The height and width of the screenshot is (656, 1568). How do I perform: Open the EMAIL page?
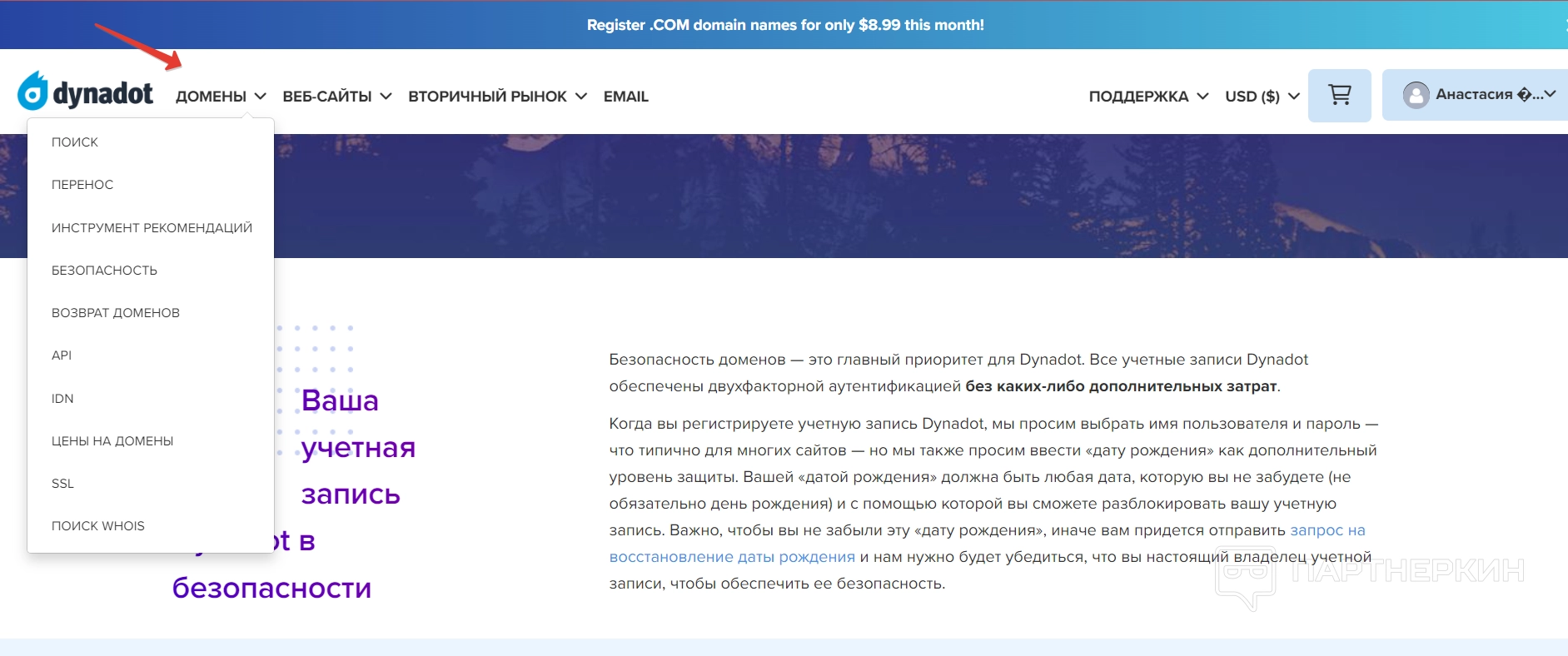pos(626,97)
